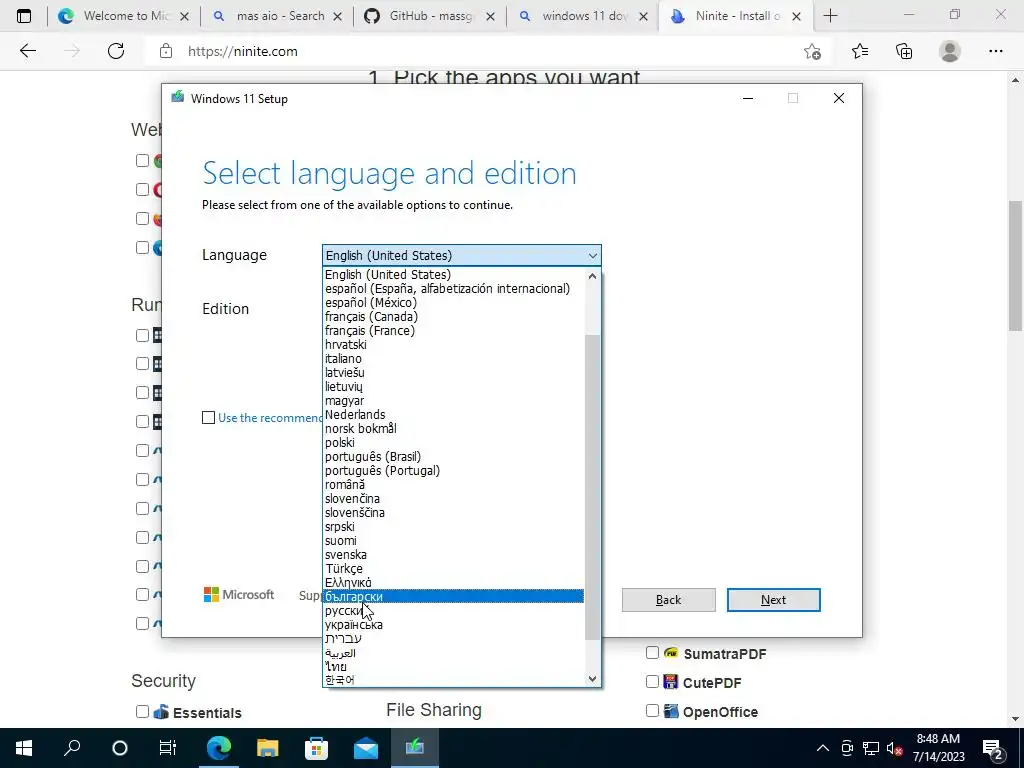Screen dimensions: 1024x768
Task: Open File Explorer from taskbar
Action: pos(267,748)
